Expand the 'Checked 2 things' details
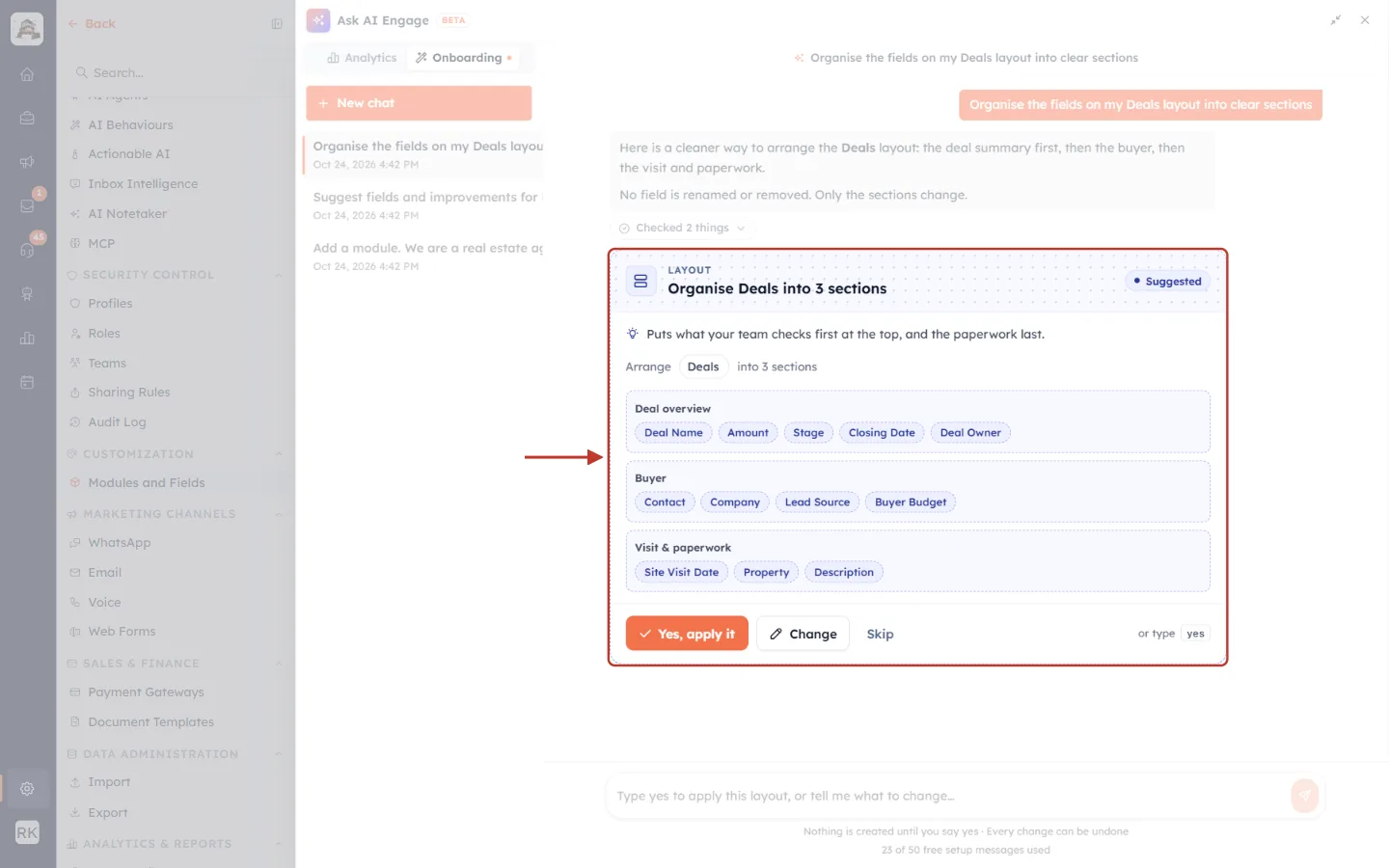The width and height of the screenshot is (1389, 868). point(682,229)
